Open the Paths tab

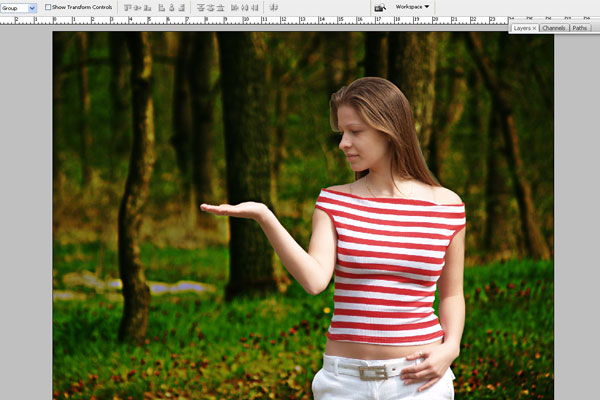[580, 28]
